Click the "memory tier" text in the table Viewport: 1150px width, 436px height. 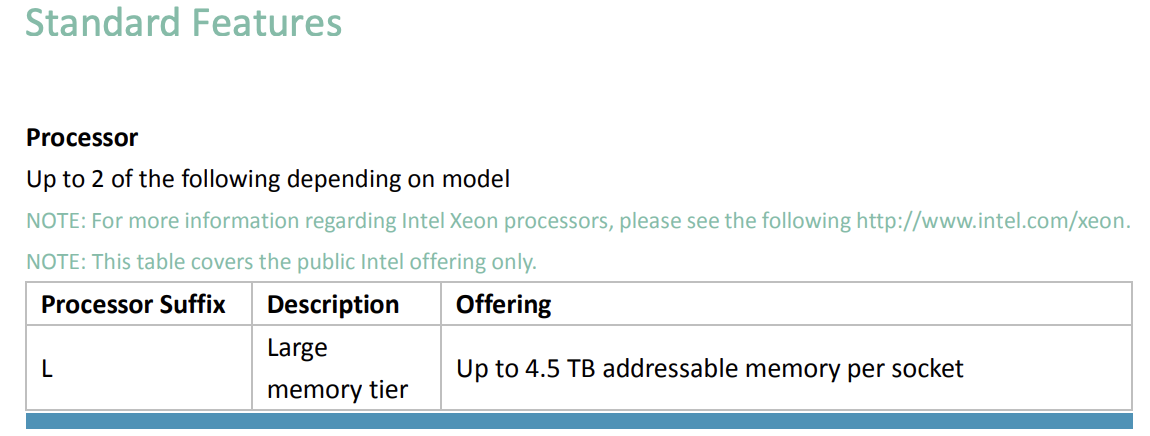point(337,389)
